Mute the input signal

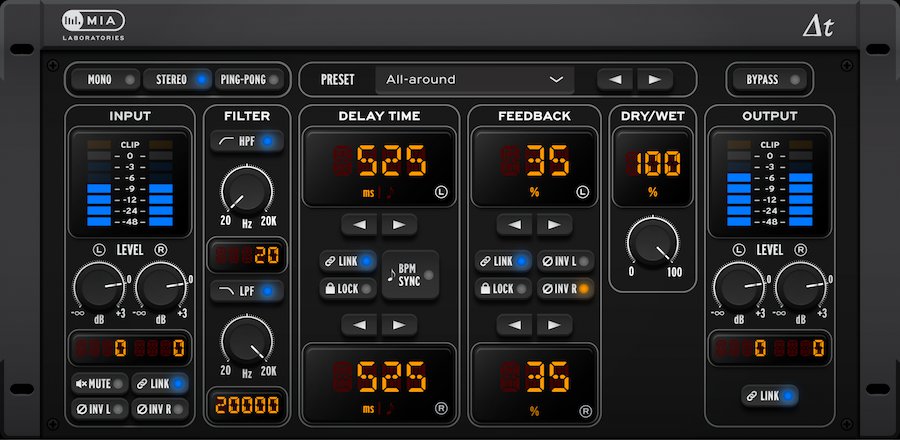click(x=100, y=382)
